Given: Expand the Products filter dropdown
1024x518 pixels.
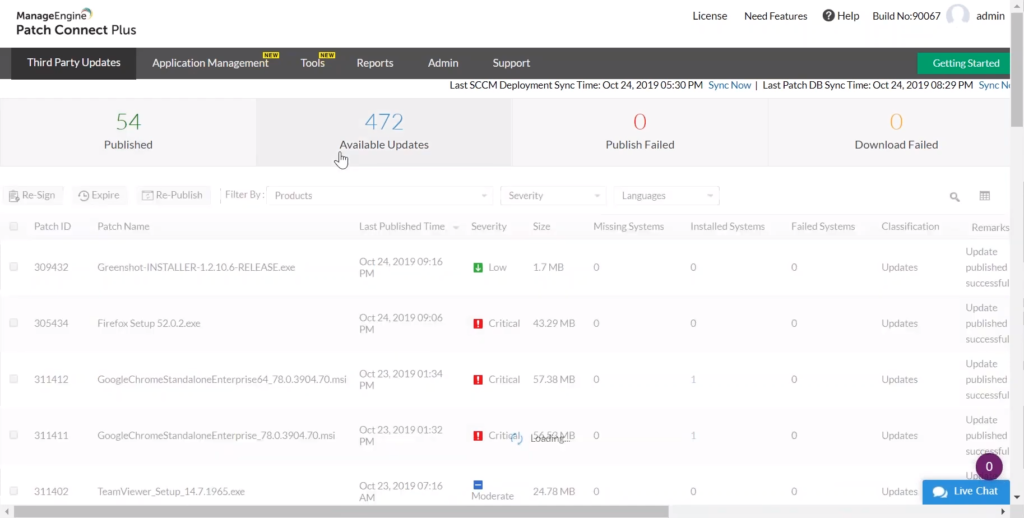Looking at the screenshot, I should (381, 196).
